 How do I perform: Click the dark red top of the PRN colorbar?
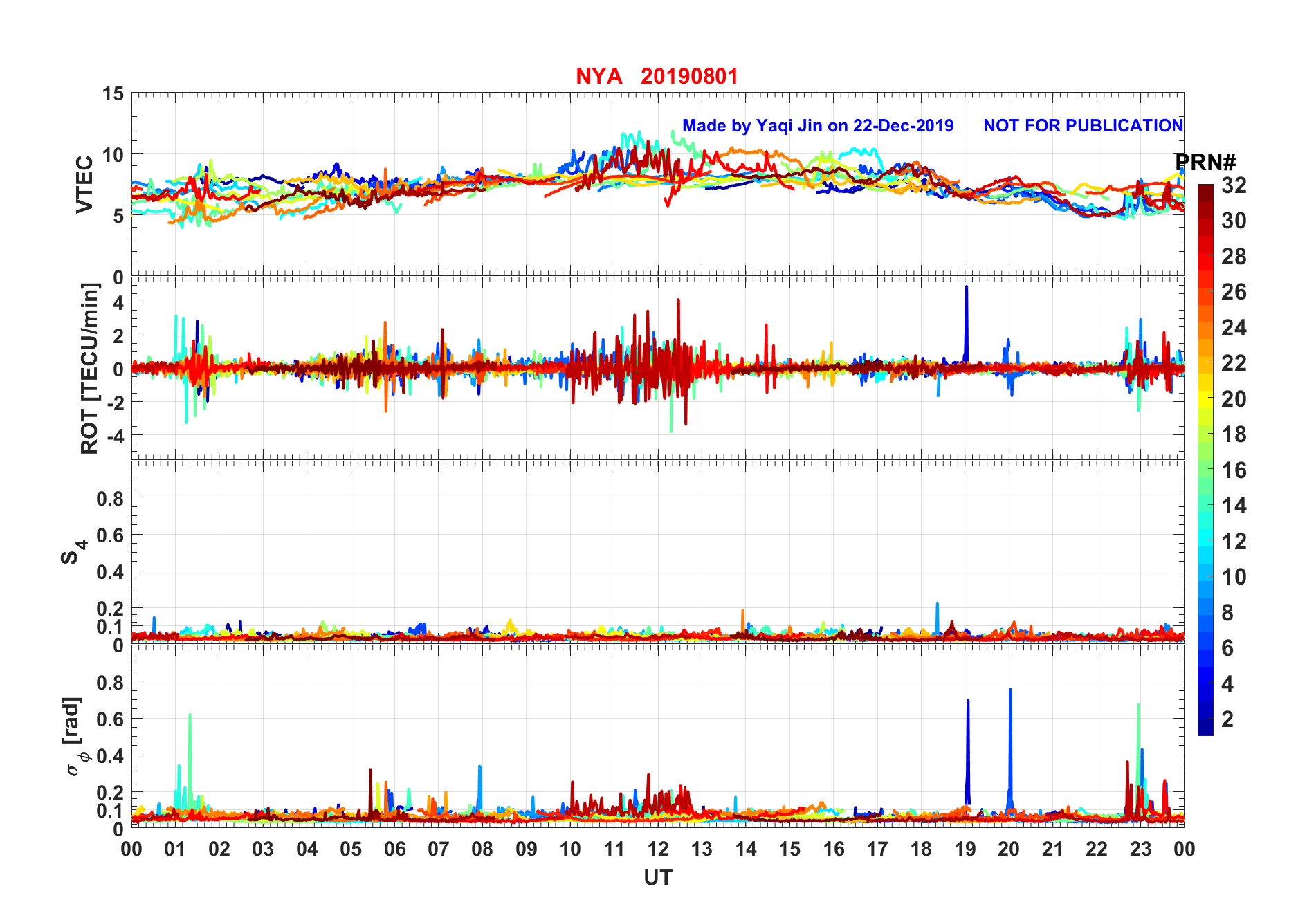[1205, 192]
